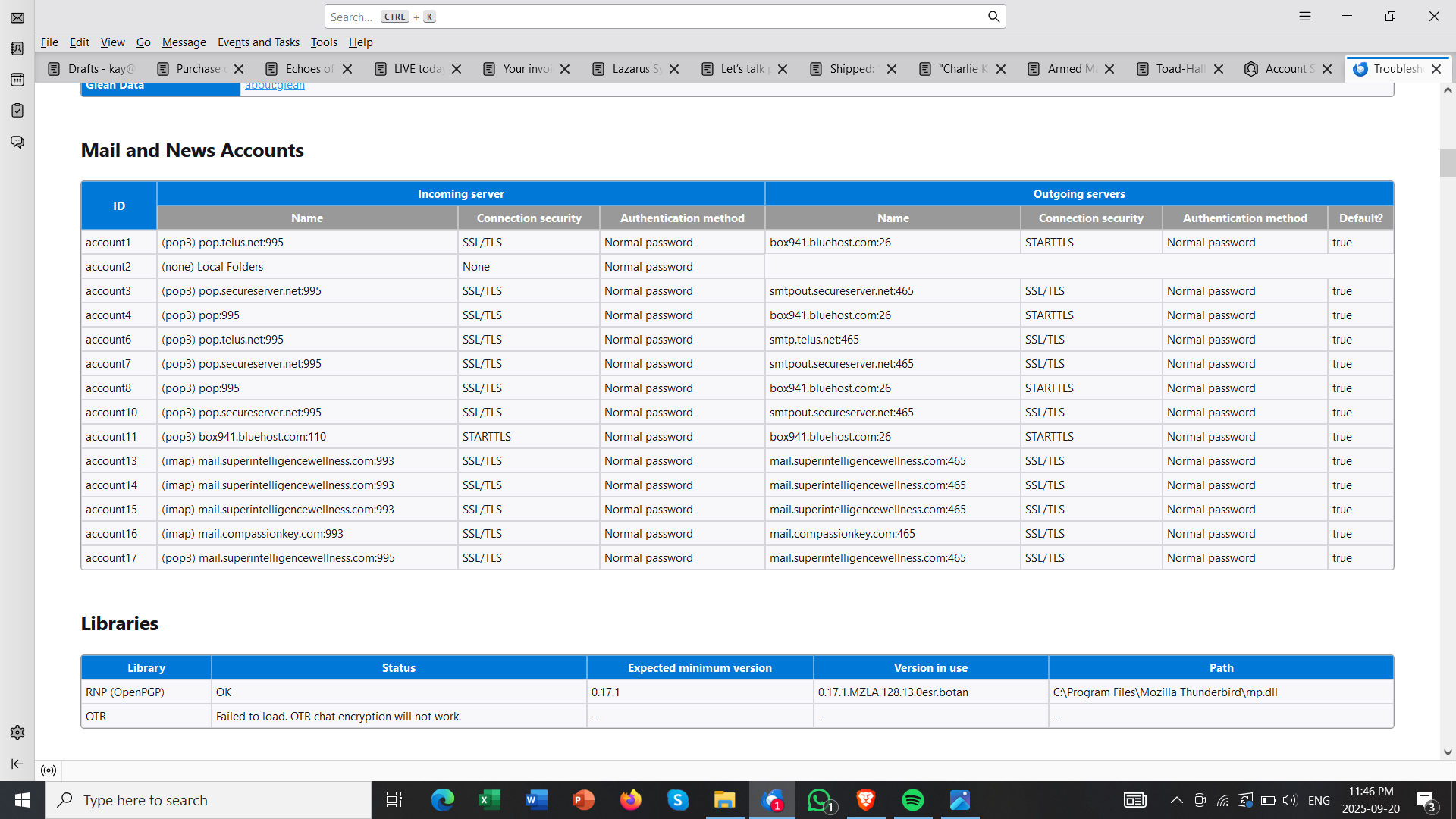Select the rnp.dll path cell

tap(1221, 692)
